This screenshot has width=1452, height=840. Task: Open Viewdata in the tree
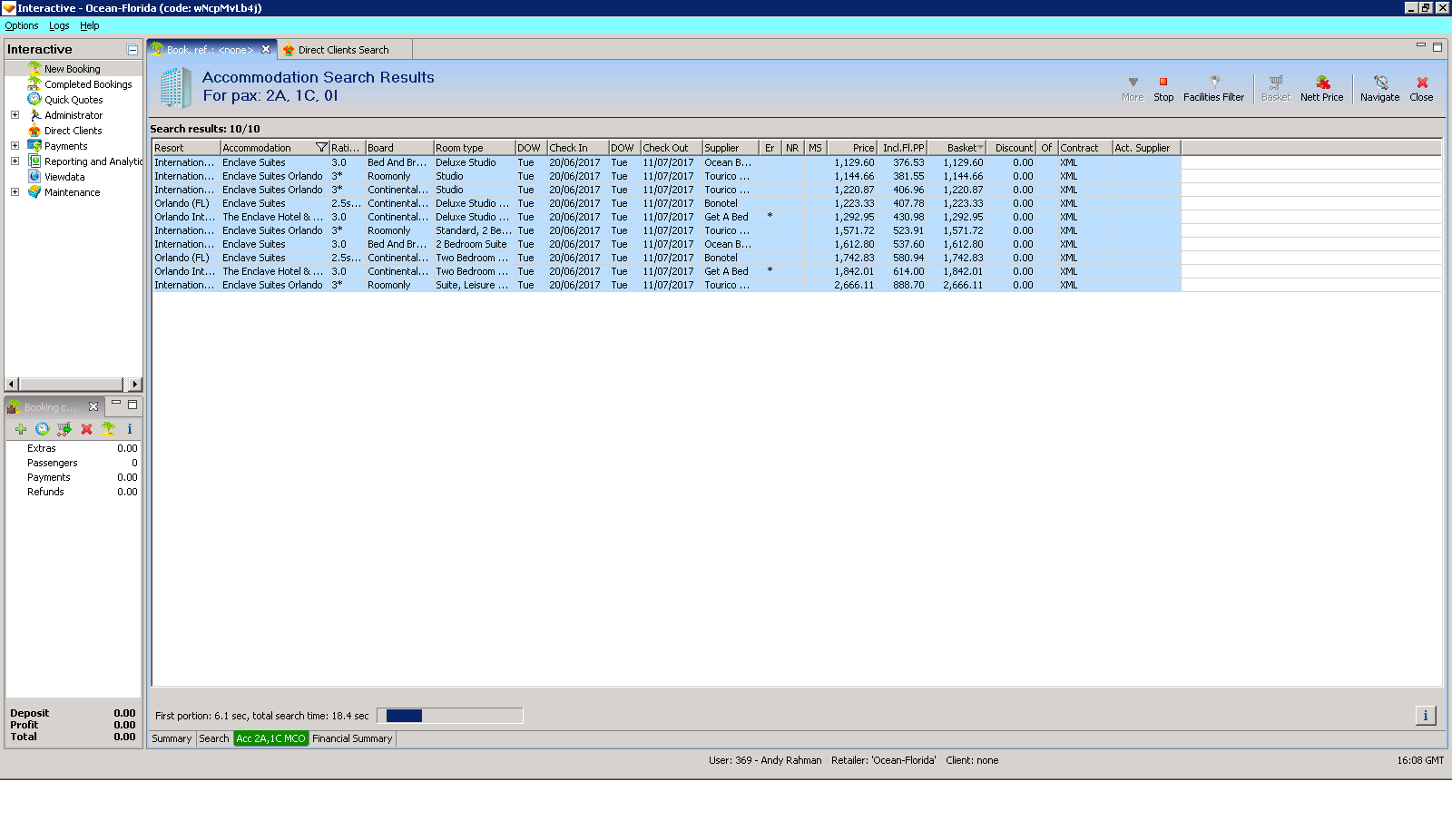[x=64, y=177]
